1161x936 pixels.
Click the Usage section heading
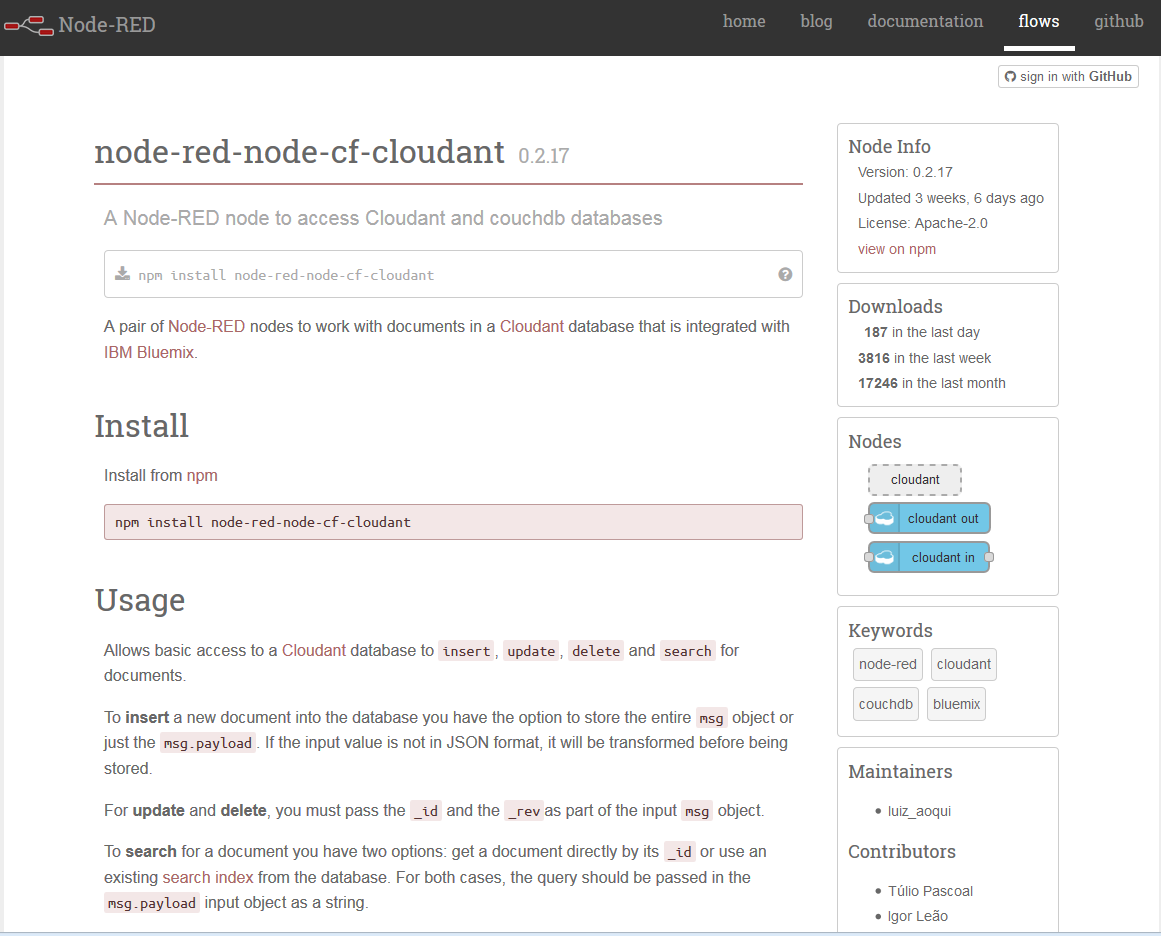click(140, 601)
